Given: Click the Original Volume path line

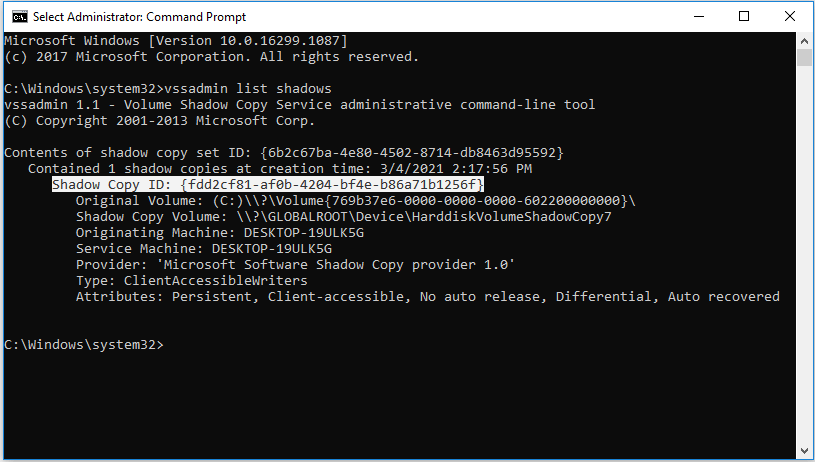Looking at the screenshot, I should [356, 201].
